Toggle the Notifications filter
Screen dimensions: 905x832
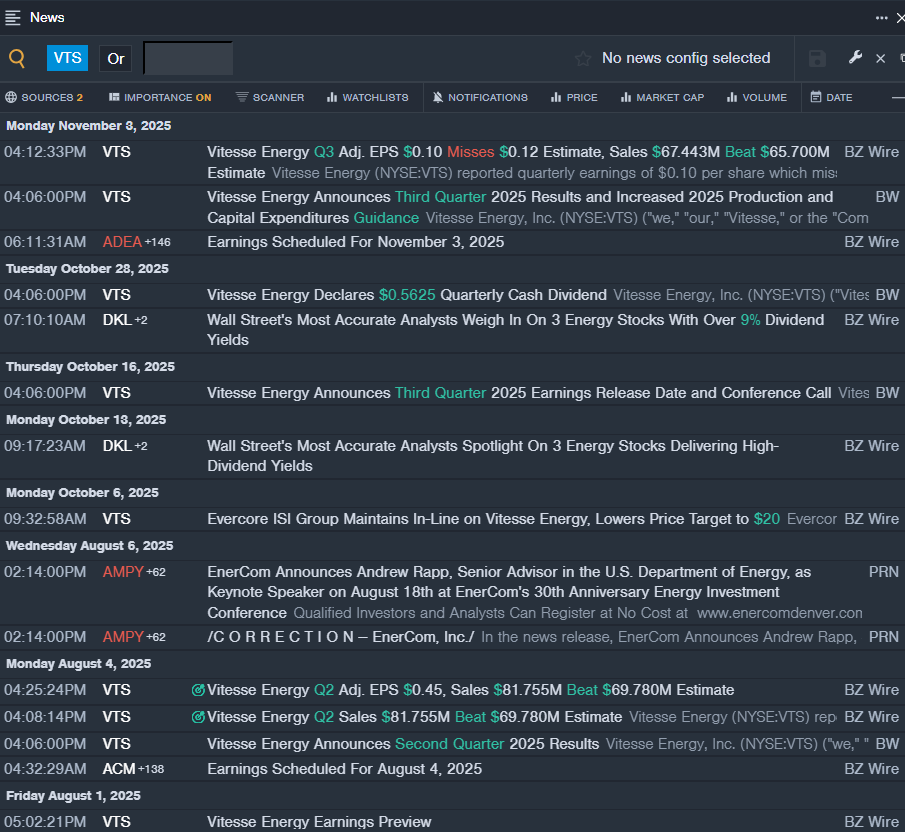point(479,97)
